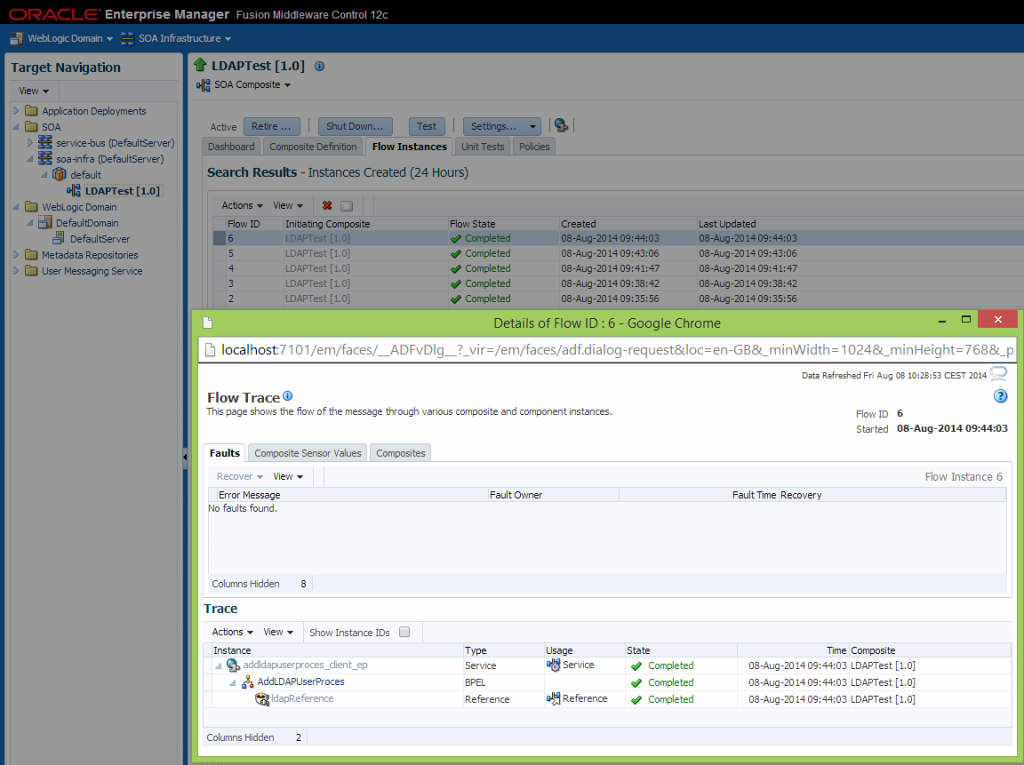Toggle the Show Instance IDs checkbox

pos(404,631)
